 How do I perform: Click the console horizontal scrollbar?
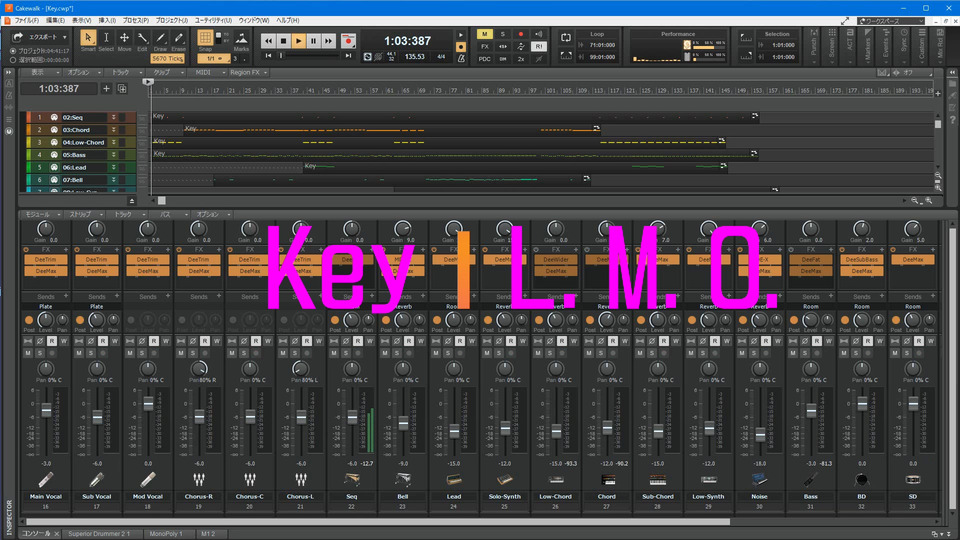(378, 522)
